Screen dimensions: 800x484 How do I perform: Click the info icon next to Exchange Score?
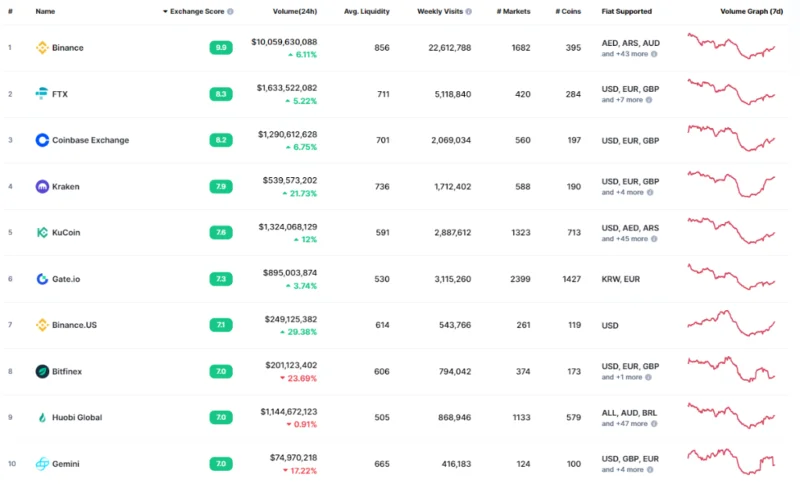click(x=230, y=11)
